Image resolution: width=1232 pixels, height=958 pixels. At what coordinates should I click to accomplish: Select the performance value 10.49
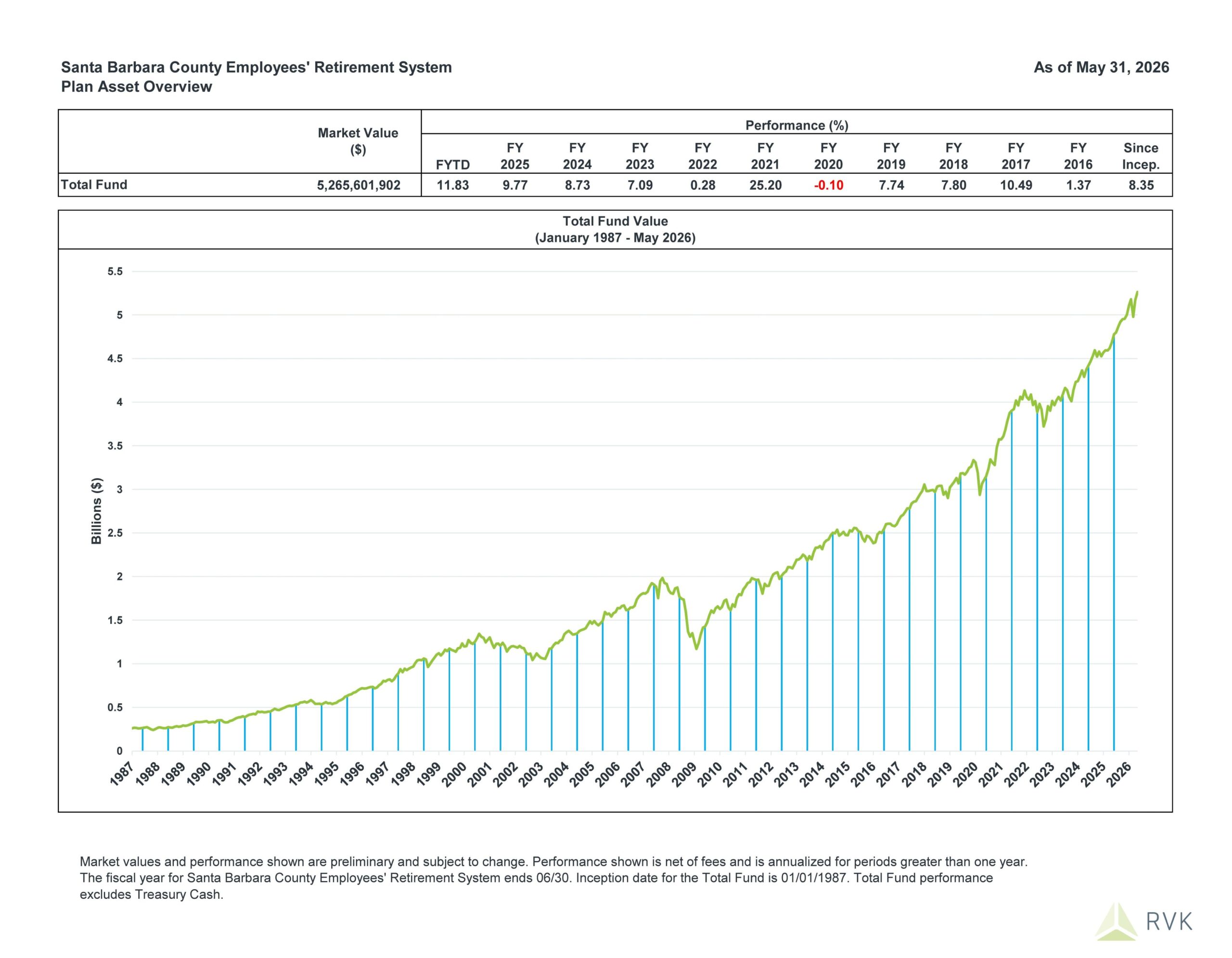click(x=1016, y=185)
